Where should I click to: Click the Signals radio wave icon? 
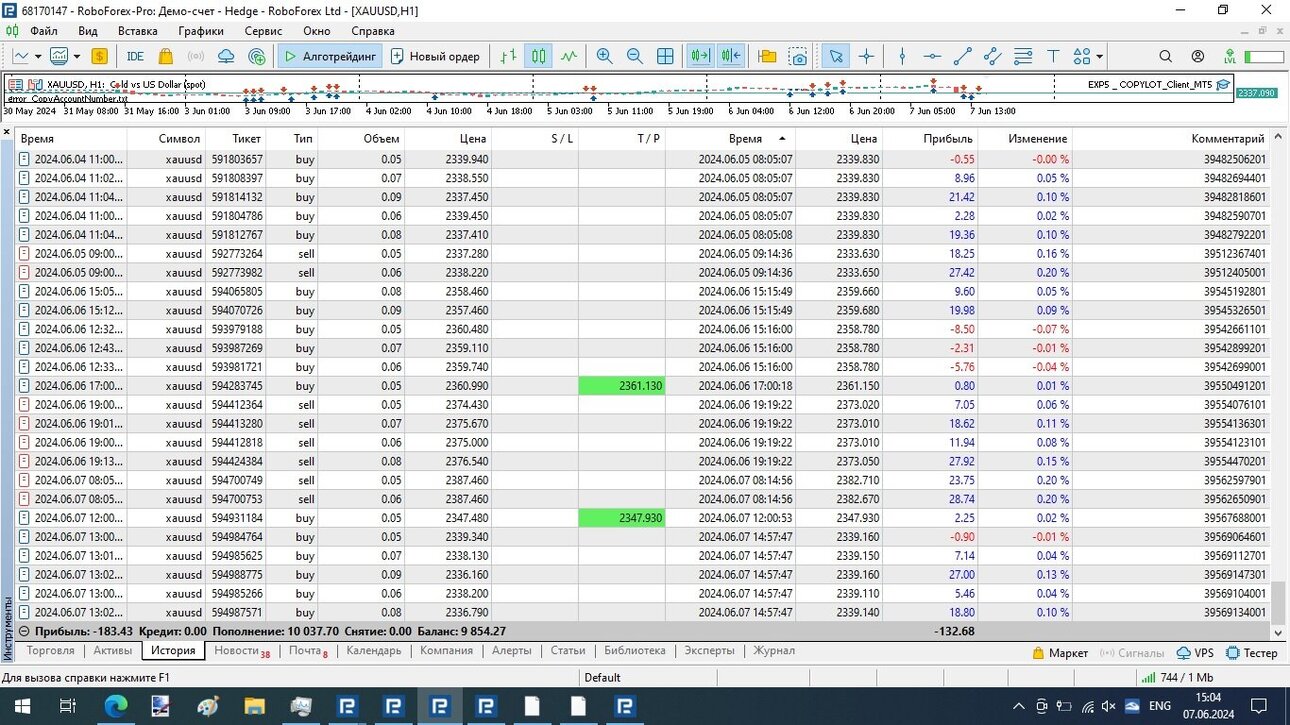click(x=196, y=56)
